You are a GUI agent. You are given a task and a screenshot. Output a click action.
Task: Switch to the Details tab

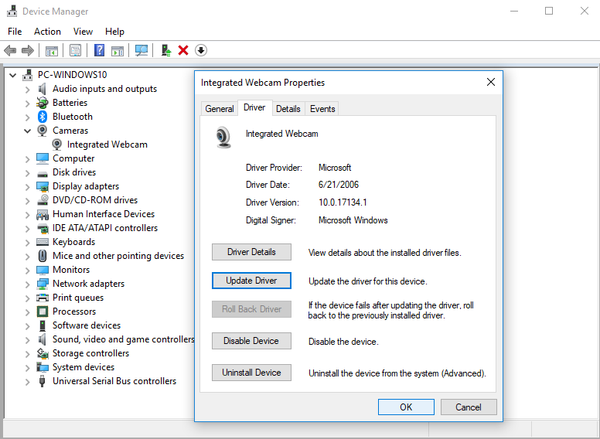coord(288,108)
